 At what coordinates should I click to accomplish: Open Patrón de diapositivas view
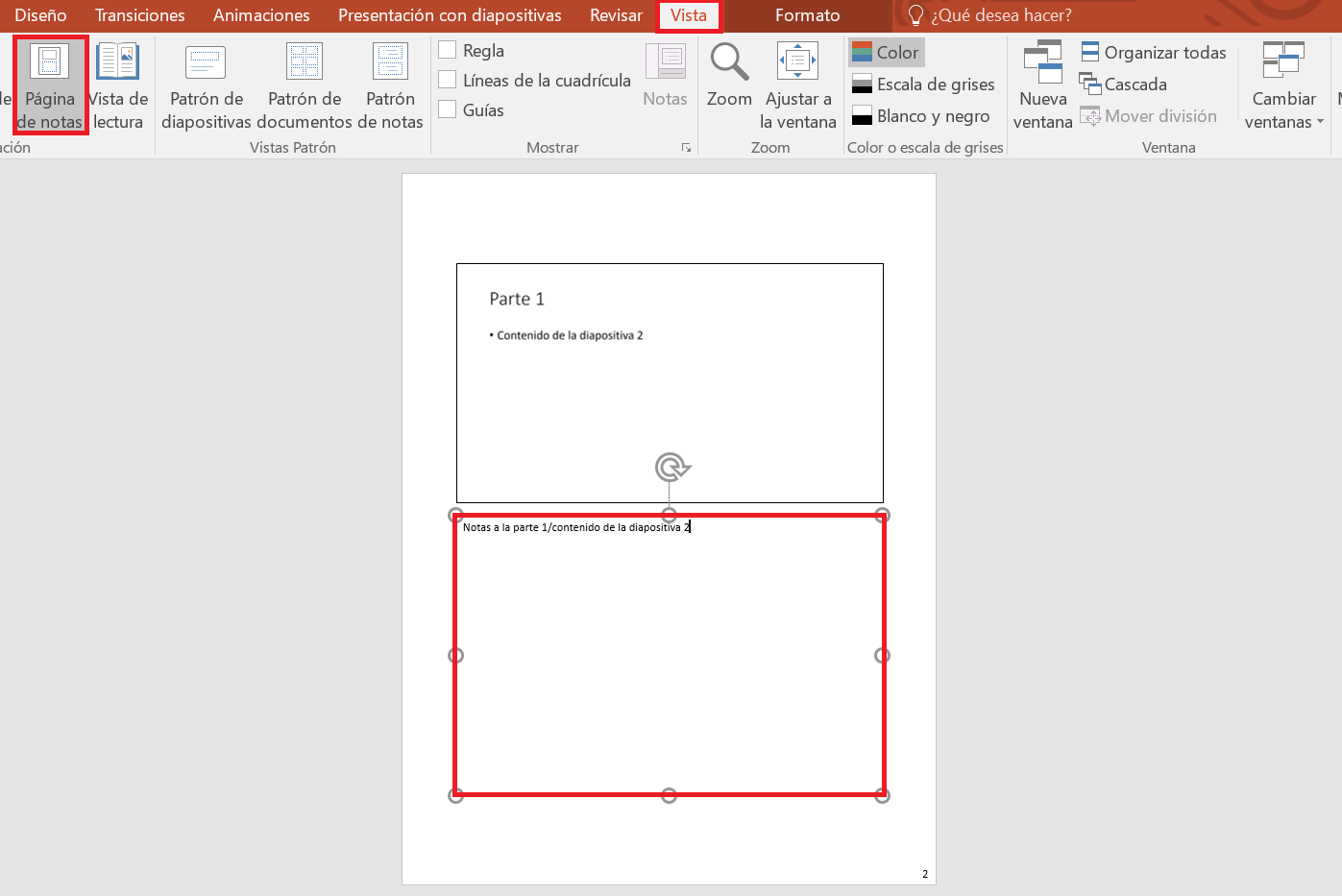pyautogui.click(x=207, y=85)
